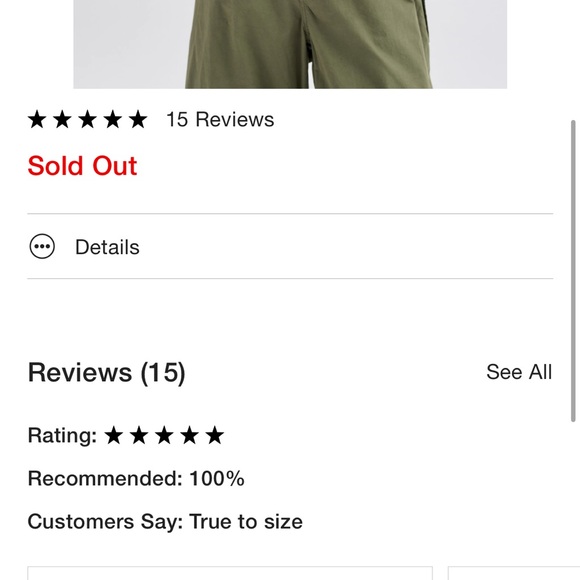The width and height of the screenshot is (580, 580).
Task: Tap the Recommended: 100% text
Action: 136,478
